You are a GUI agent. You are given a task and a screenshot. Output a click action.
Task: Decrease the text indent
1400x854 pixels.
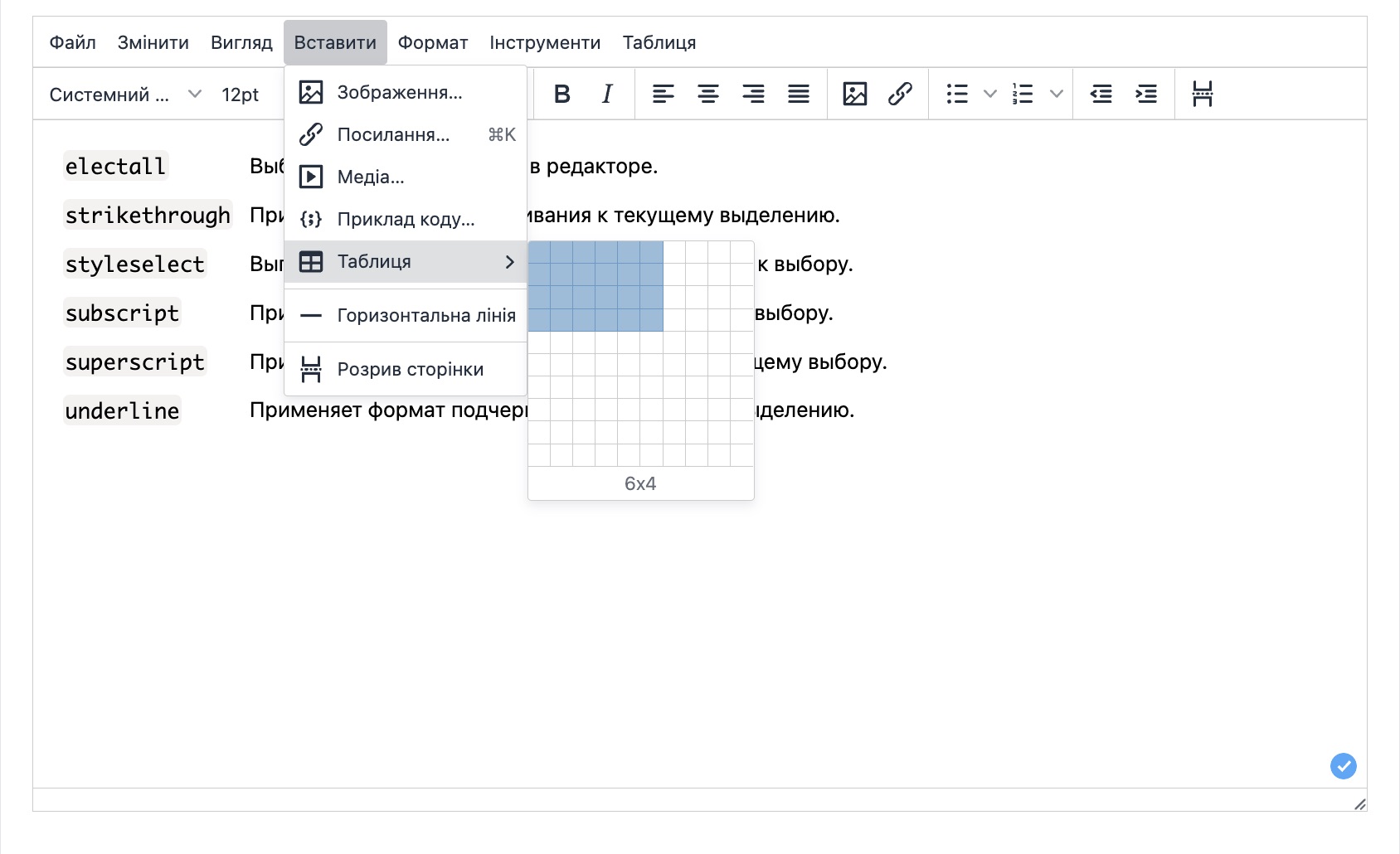point(1101,95)
